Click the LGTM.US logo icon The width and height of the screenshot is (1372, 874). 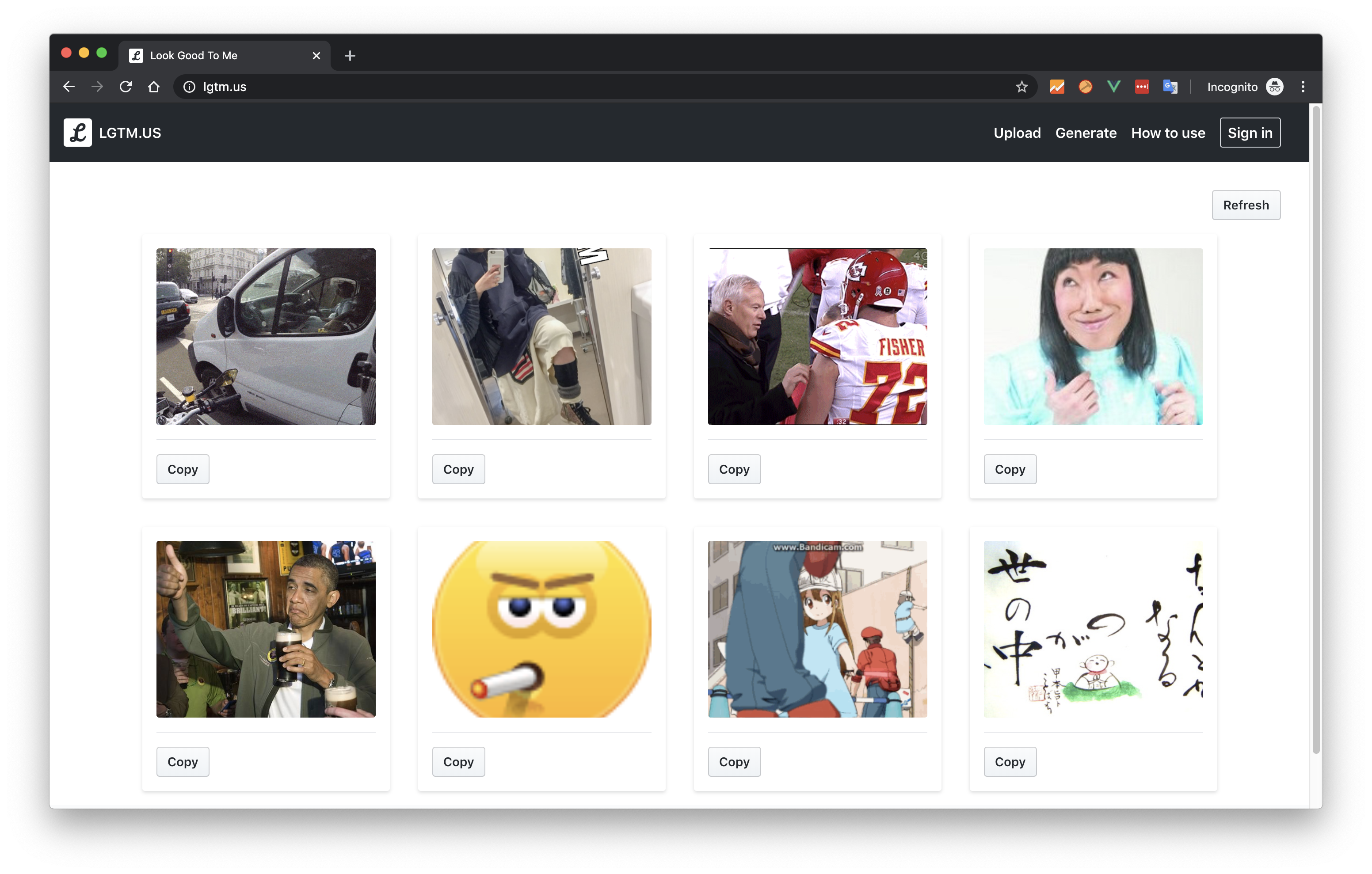(x=78, y=132)
